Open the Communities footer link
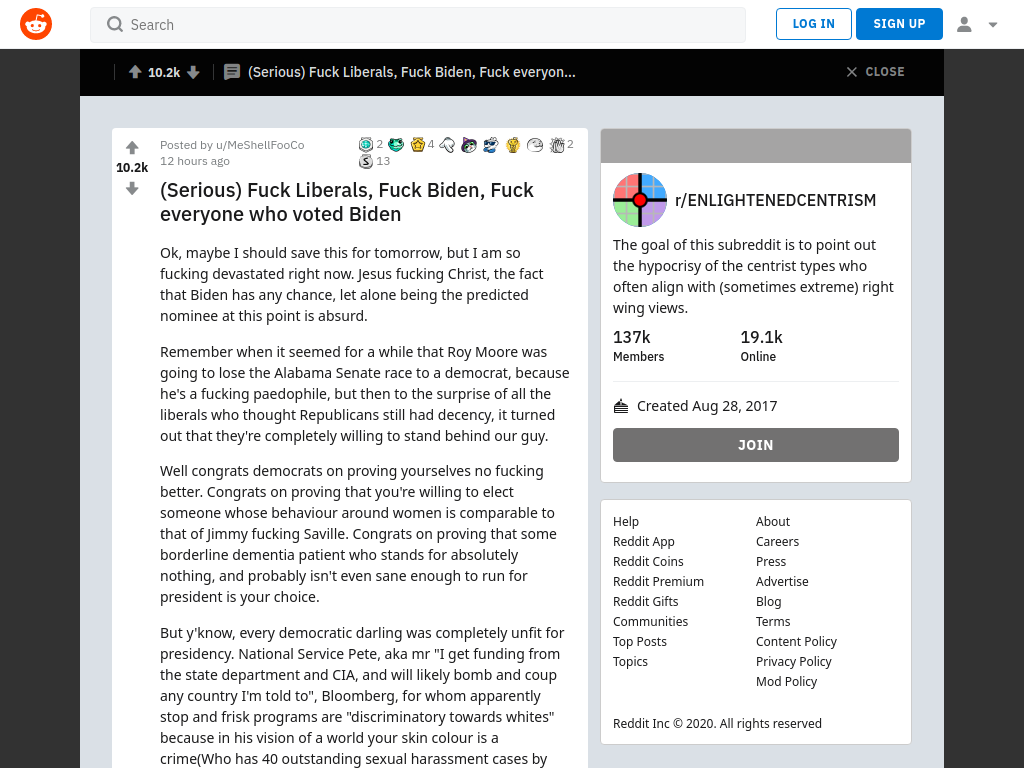The width and height of the screenshot is (1024, 768). tap(650, 622)
